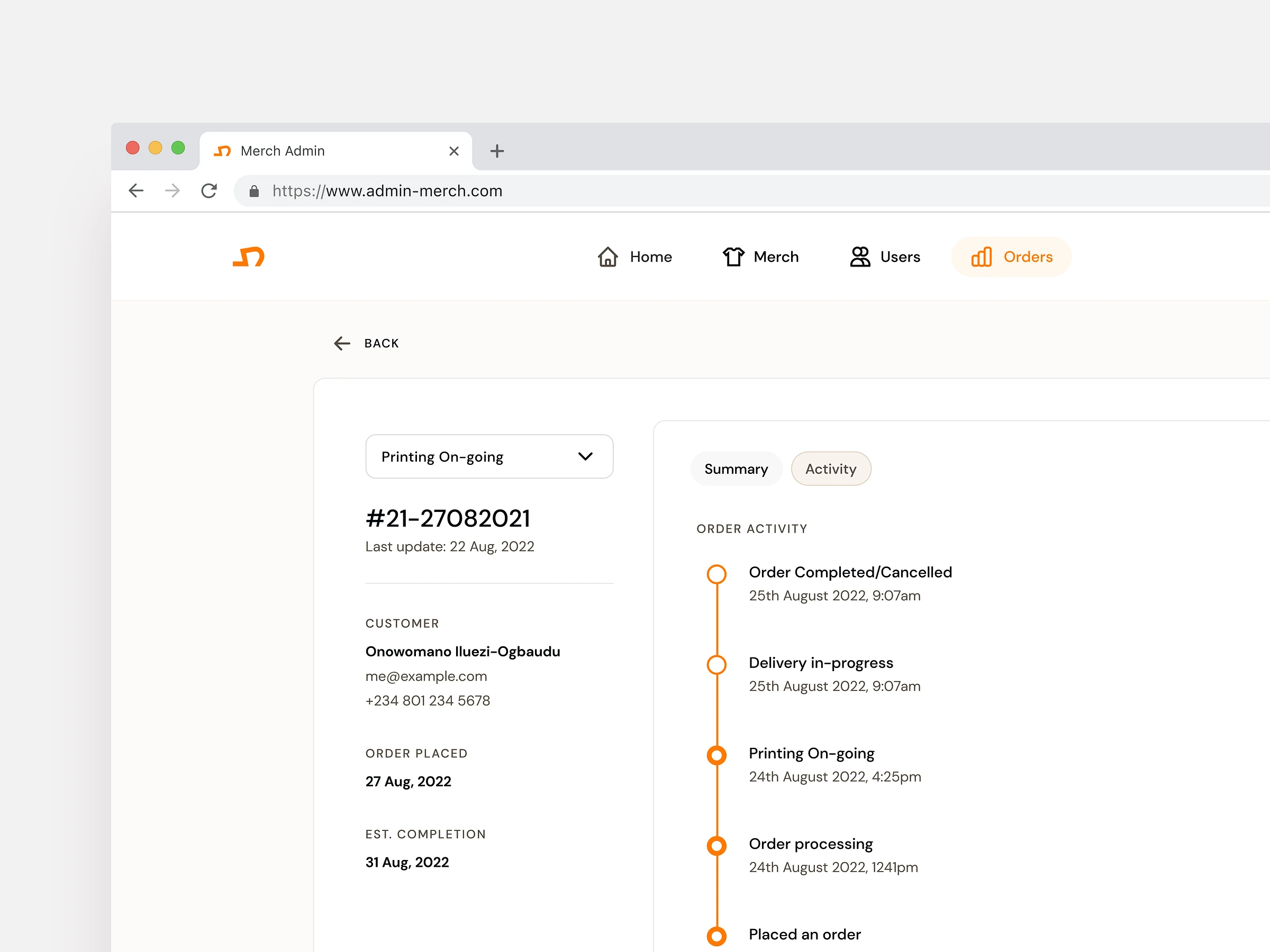Click the back arrow icon beside BACK
Screen dimensions: 1270x952
click(x=342, y=343)
